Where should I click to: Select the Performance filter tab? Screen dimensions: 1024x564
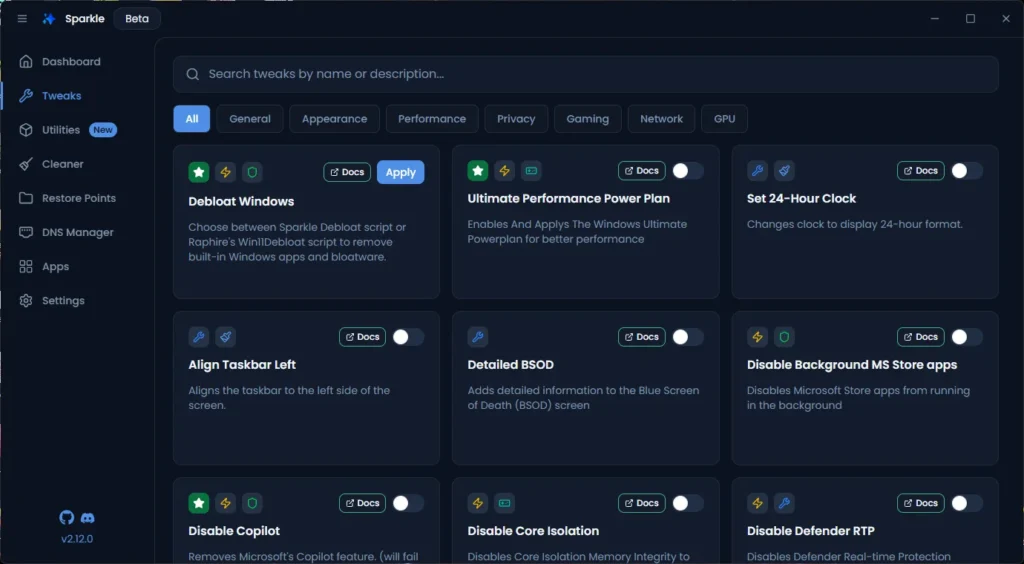pyautogui.click(x=432, y=119)
